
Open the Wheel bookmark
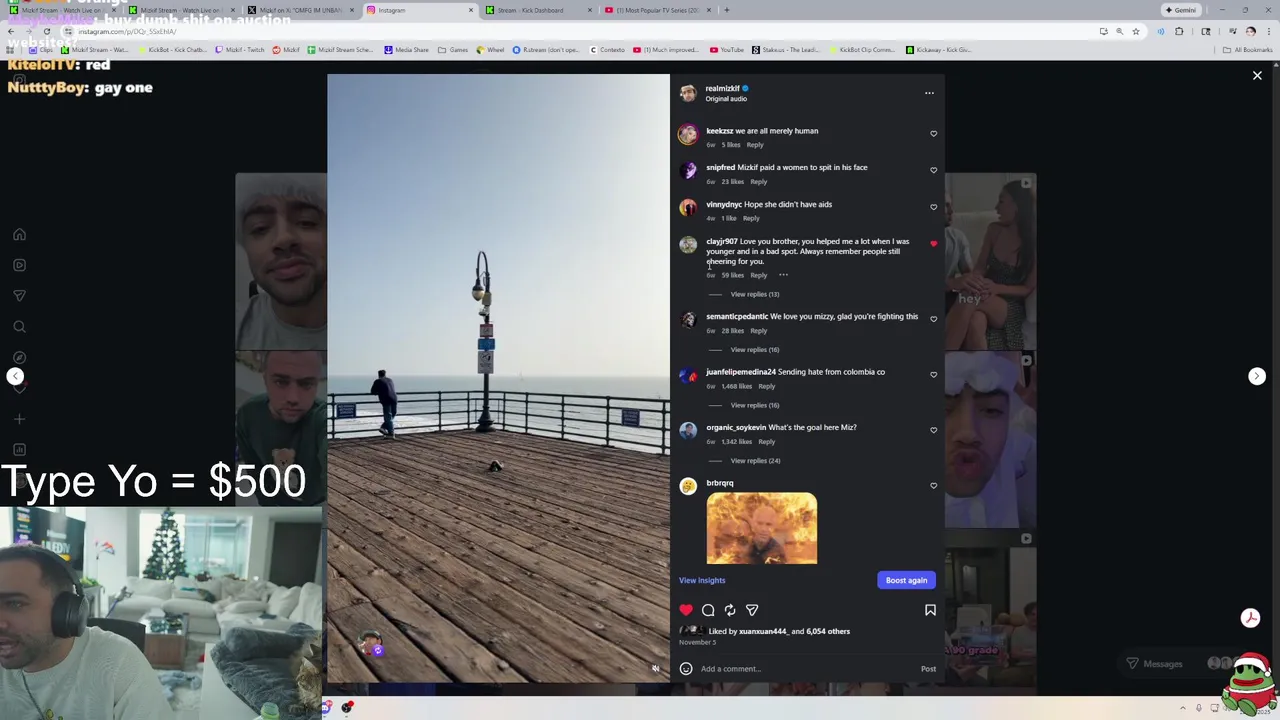pos(490,49)
